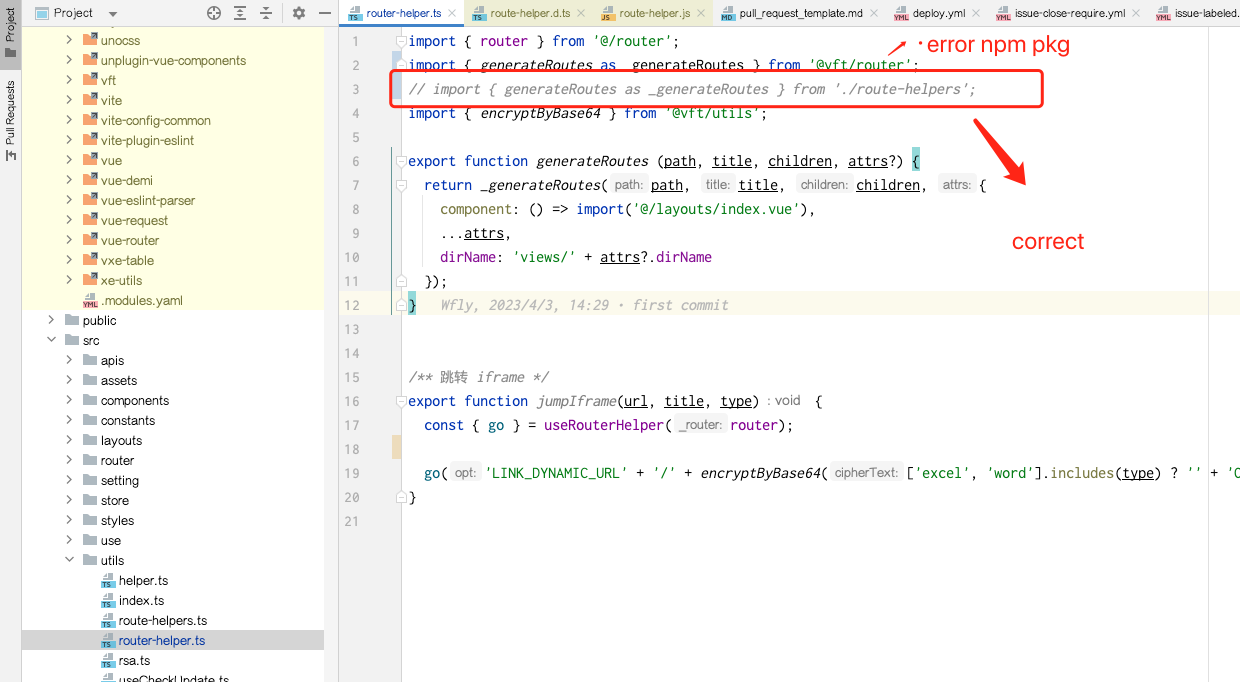The height and width of the screenshot is (682, 1240).
Task: Select the setting folder
Action: click(x=119, y=480)
